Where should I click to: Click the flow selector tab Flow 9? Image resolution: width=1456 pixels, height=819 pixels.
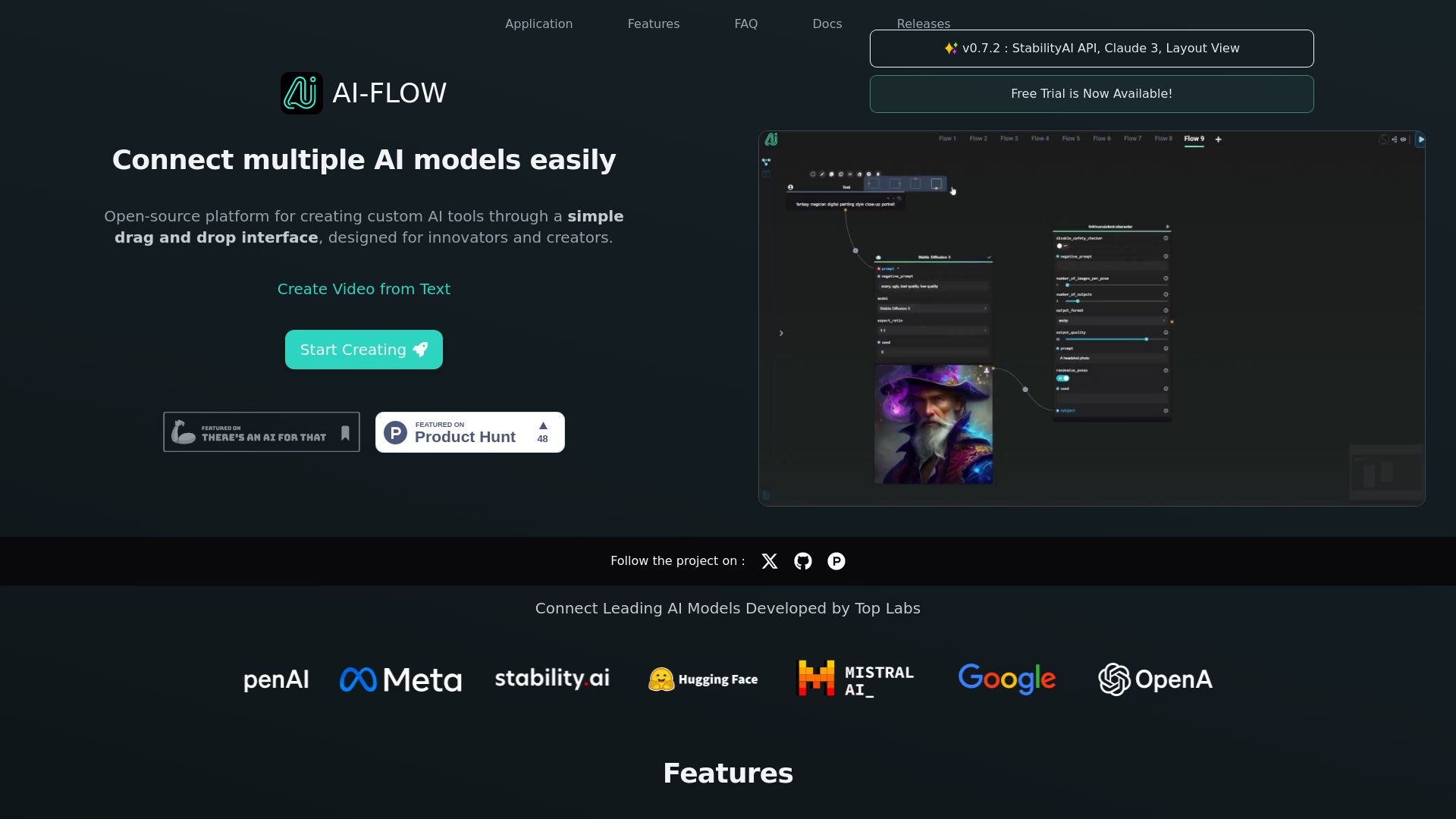[x=1193, y=139]
